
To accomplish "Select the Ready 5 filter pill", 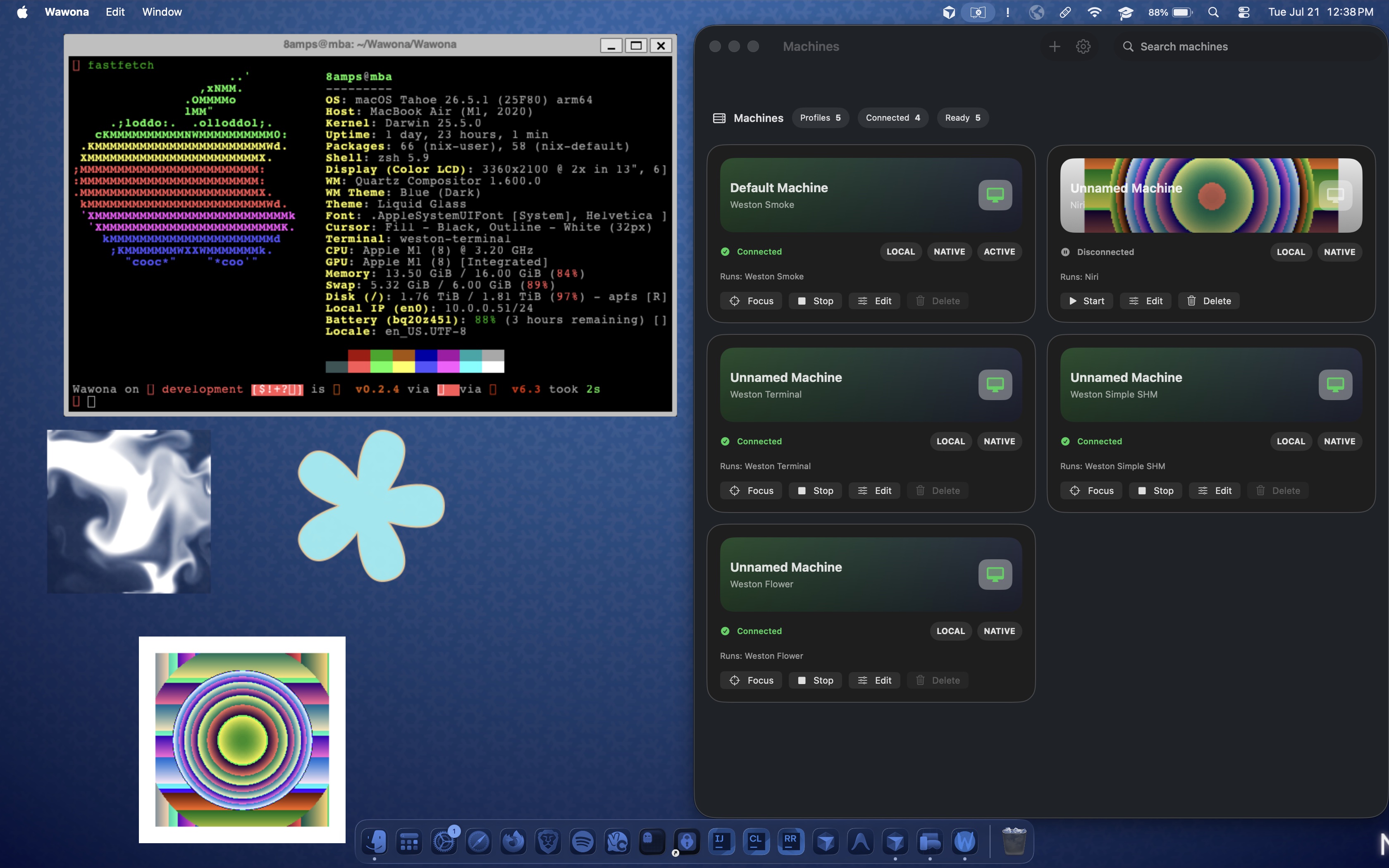I will (x=962, y=118).
